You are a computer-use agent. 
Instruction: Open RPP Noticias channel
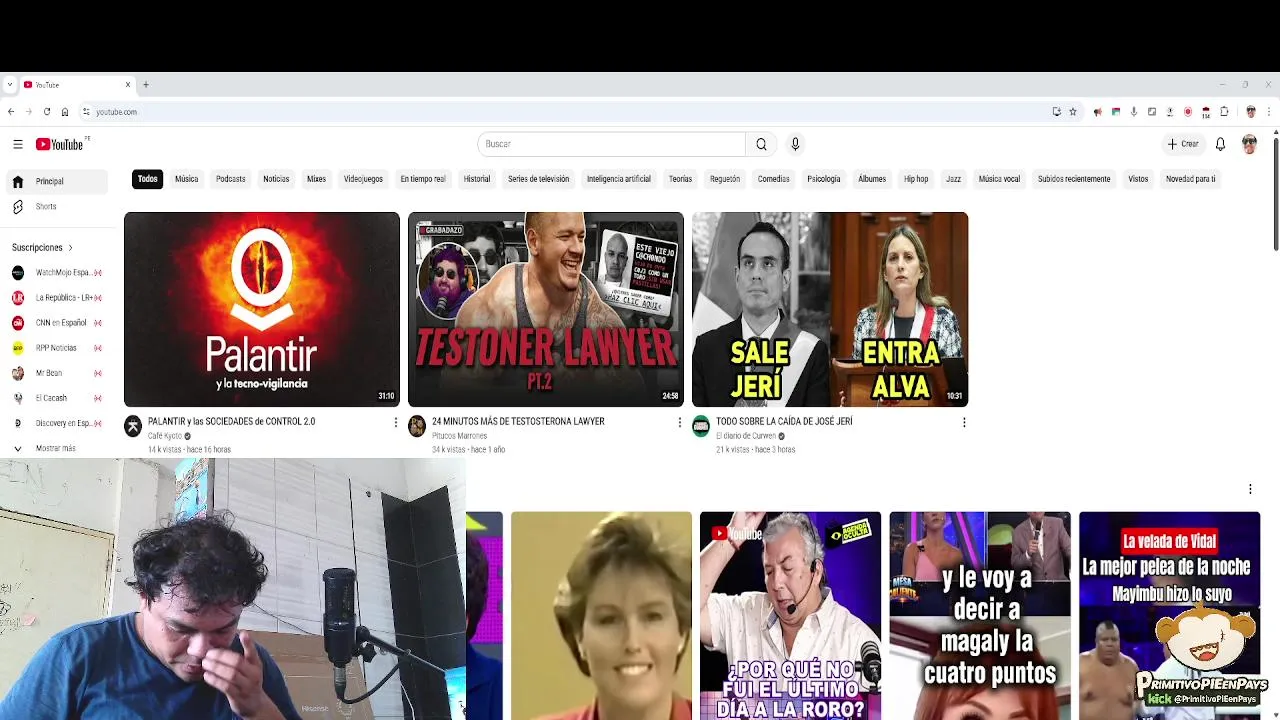(56, 347)
